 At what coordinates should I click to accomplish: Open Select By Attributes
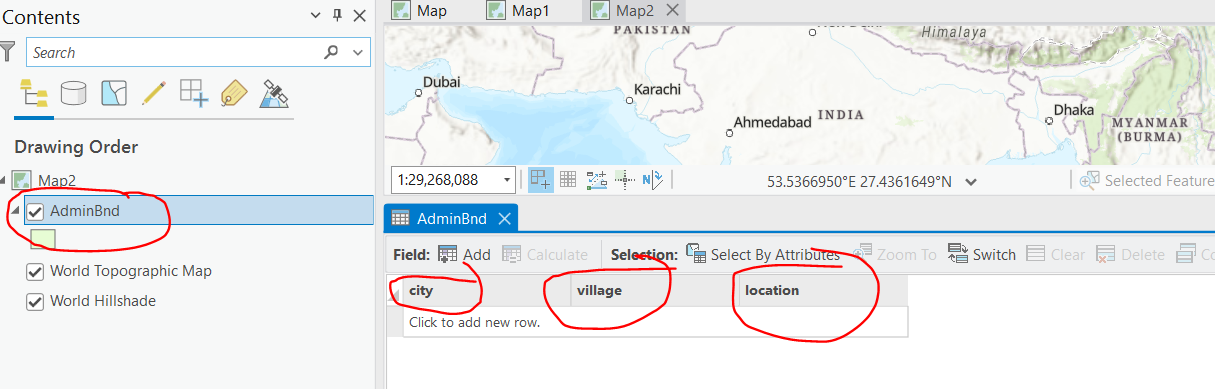click(763, 255)
